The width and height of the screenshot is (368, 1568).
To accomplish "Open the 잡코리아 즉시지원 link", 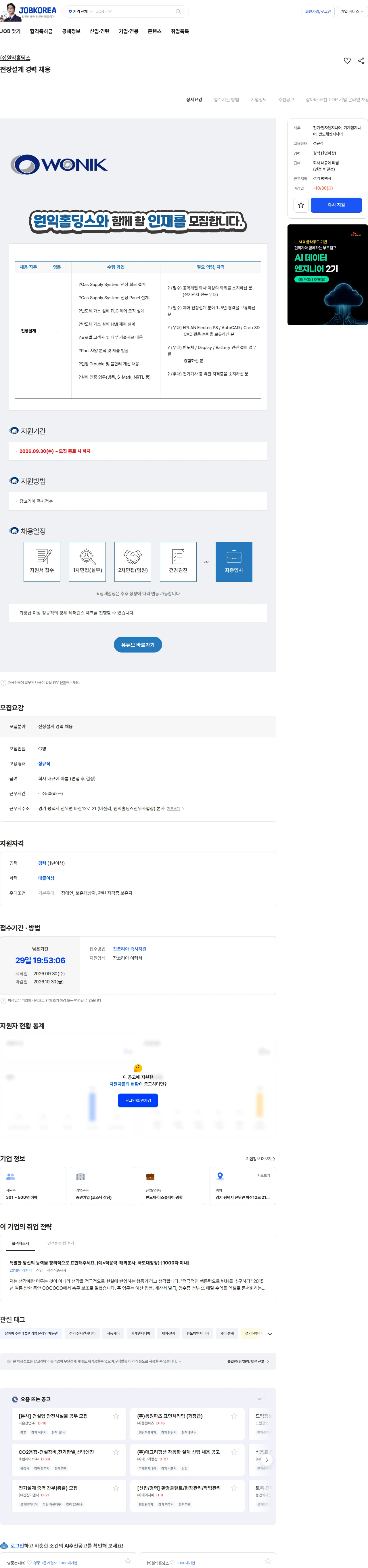I will point(130,948).
